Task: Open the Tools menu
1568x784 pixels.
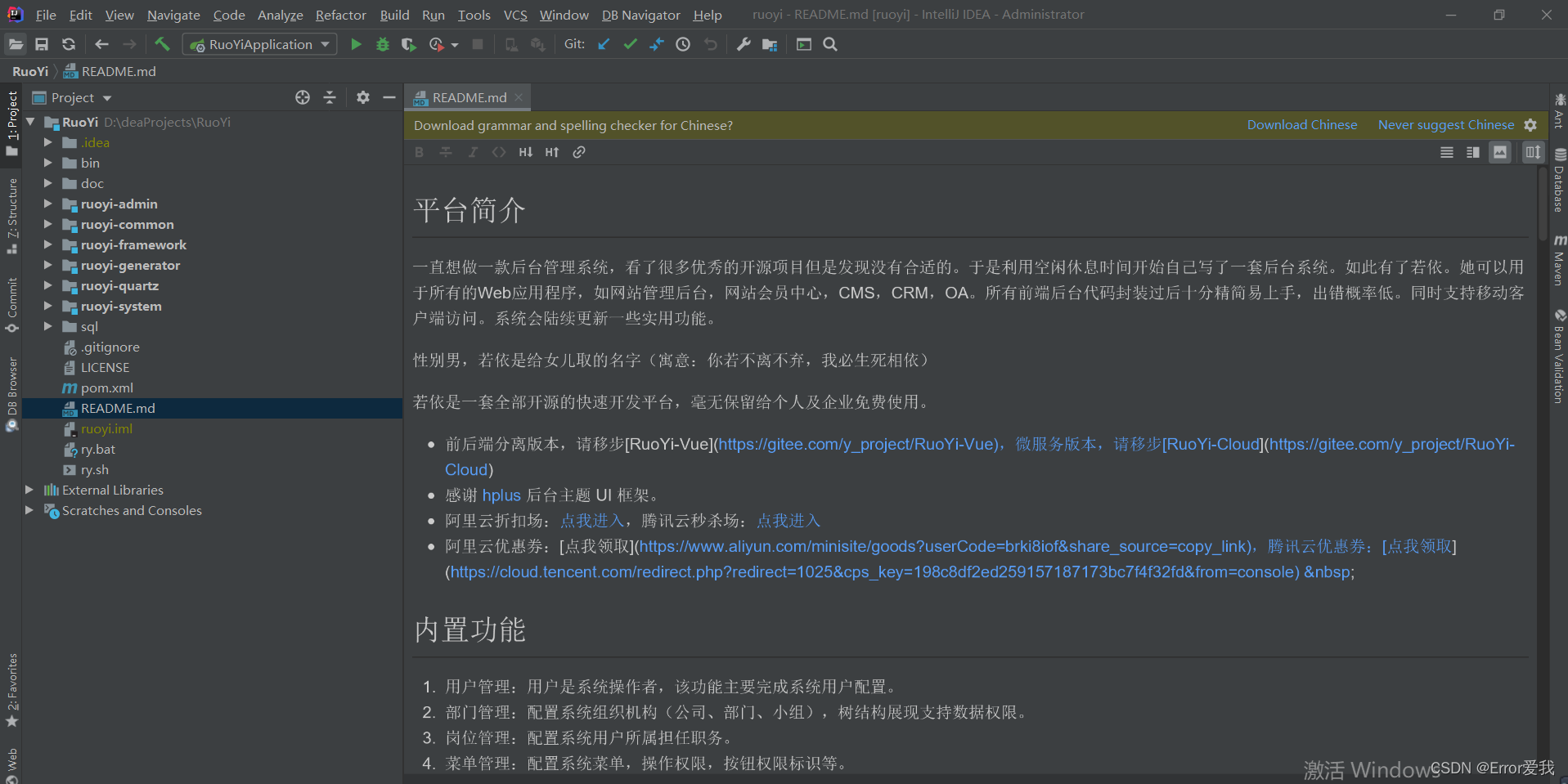Action: click(474, 15)
